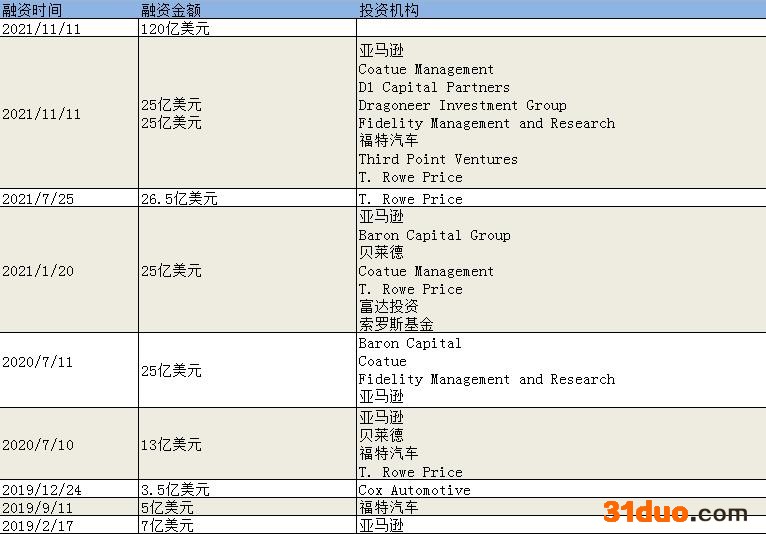This screenshot has height=534, width=766.
Task: Select the 7亿美元 amount cell
Action: [x=167, y=525]
